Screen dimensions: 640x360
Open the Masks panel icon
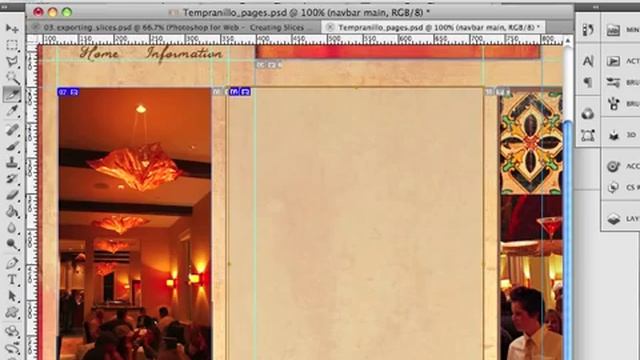588,135
